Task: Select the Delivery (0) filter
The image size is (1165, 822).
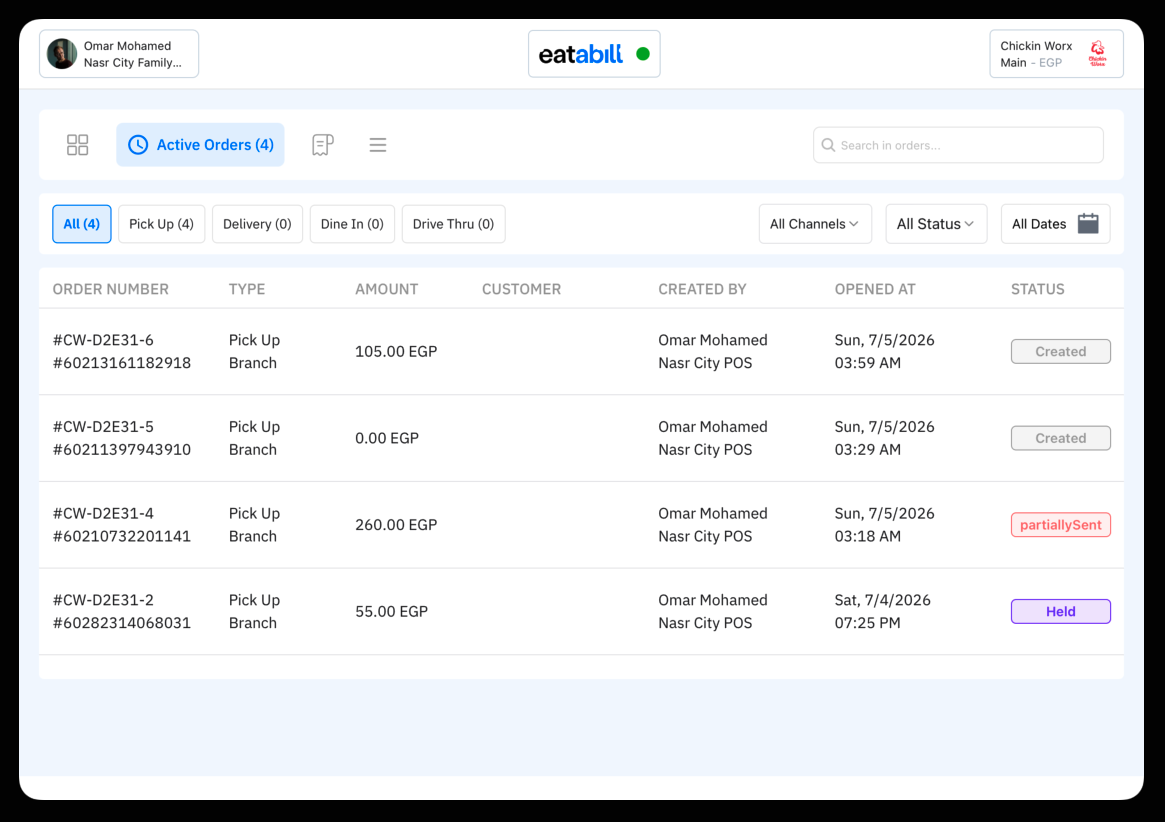Action: [x=257, y=224]
